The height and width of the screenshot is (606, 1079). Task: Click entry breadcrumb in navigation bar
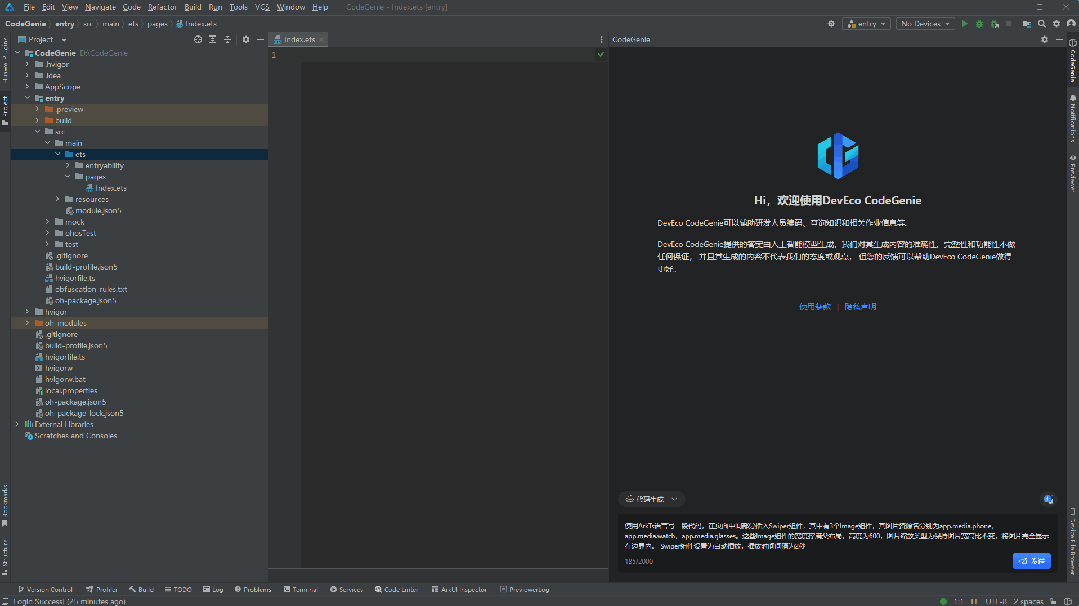click(65, 23)
